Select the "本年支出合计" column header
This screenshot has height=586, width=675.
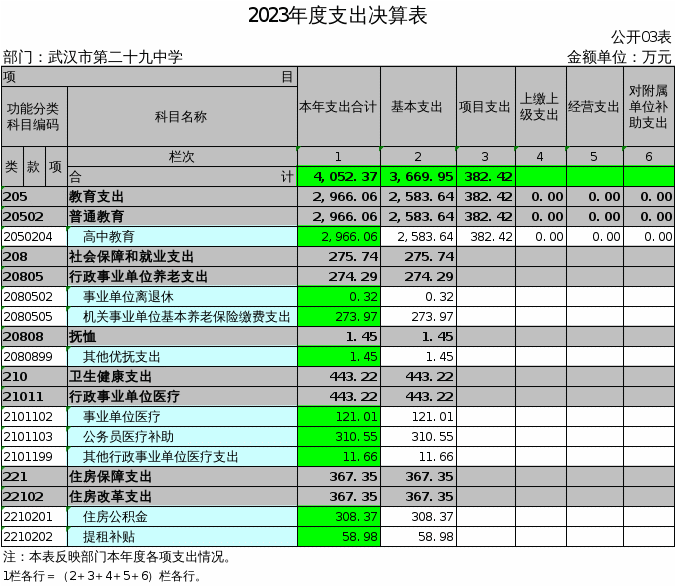pyautogui.click(x=338, y=107)
